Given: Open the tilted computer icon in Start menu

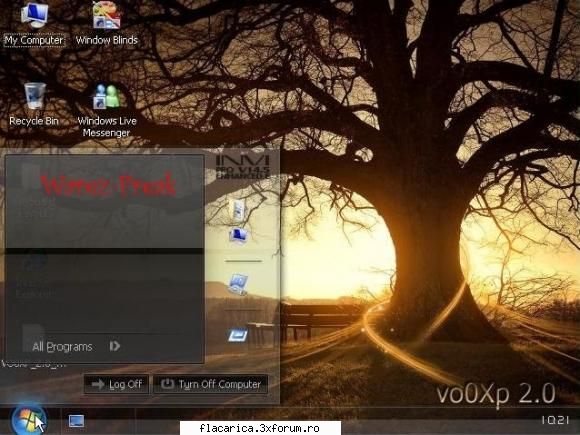Looking at the screenshot, I should (x=238, y=284).
